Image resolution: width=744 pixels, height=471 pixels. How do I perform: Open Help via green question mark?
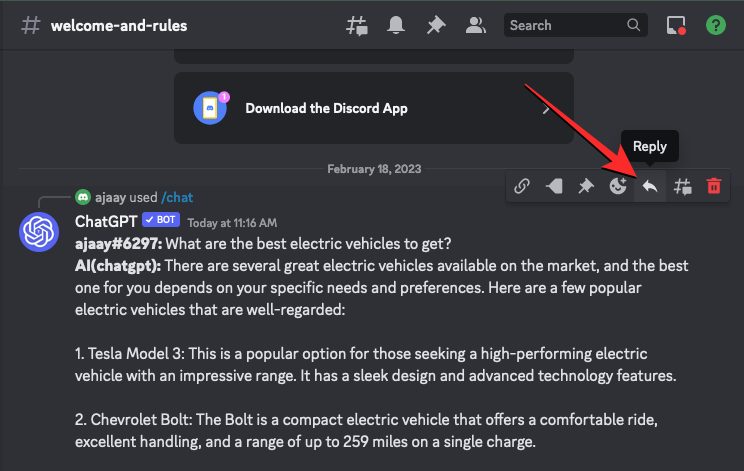click(x=715, y=25)
